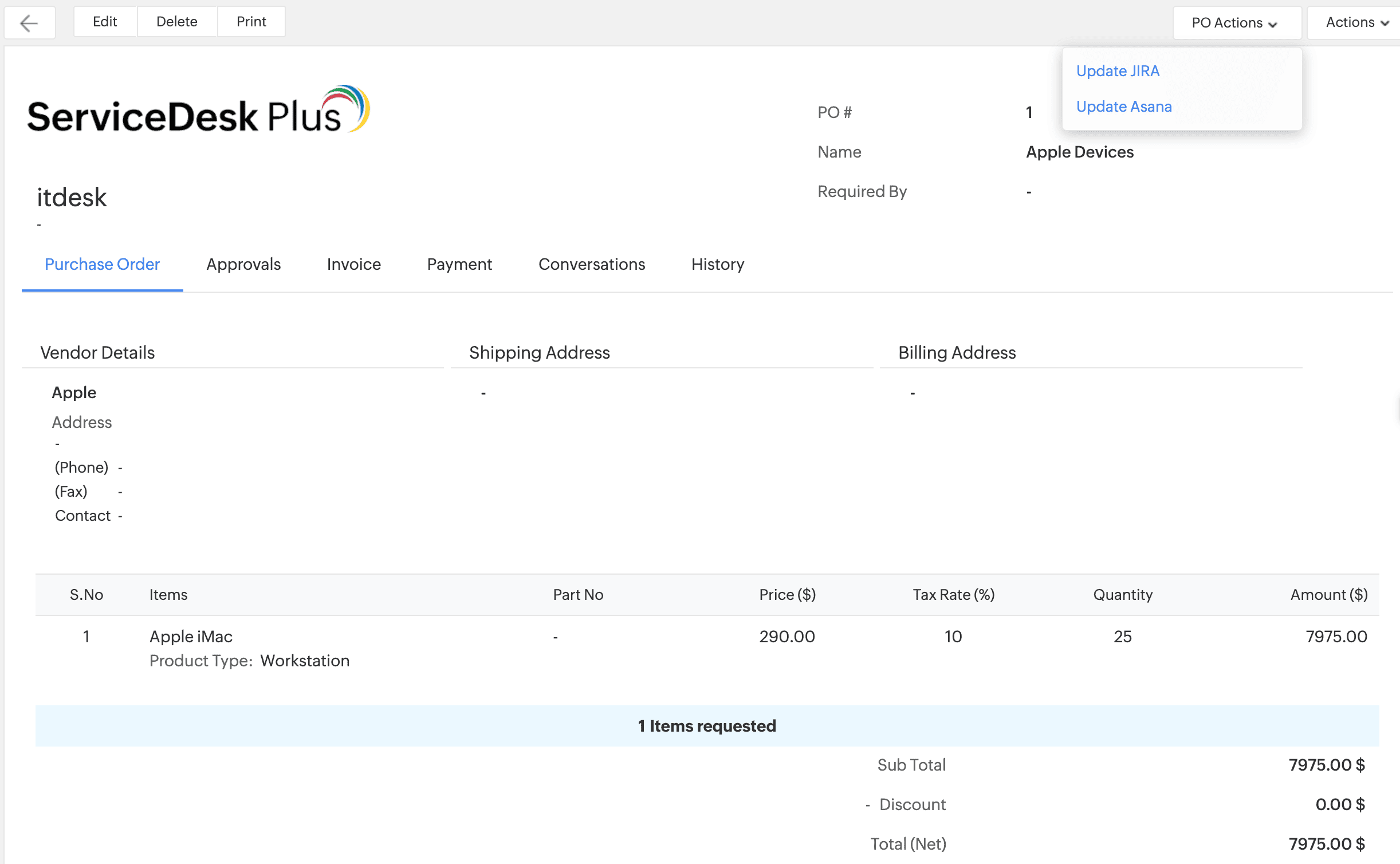Click the Amount ($) column header
The height and width of the screenshot is (864, 1400).
(1328, 595)
